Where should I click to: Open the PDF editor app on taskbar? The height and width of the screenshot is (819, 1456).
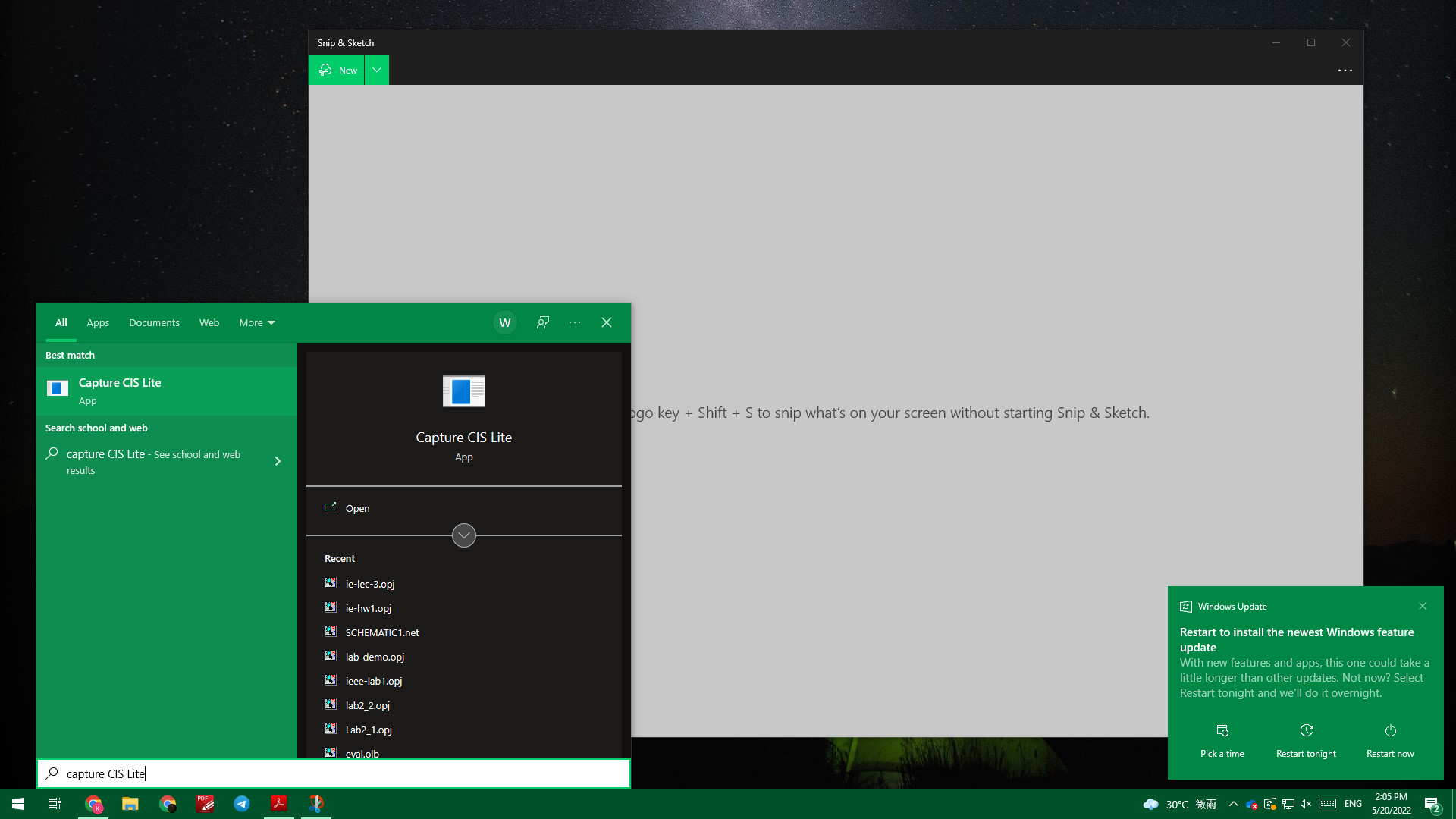(205, 804)
